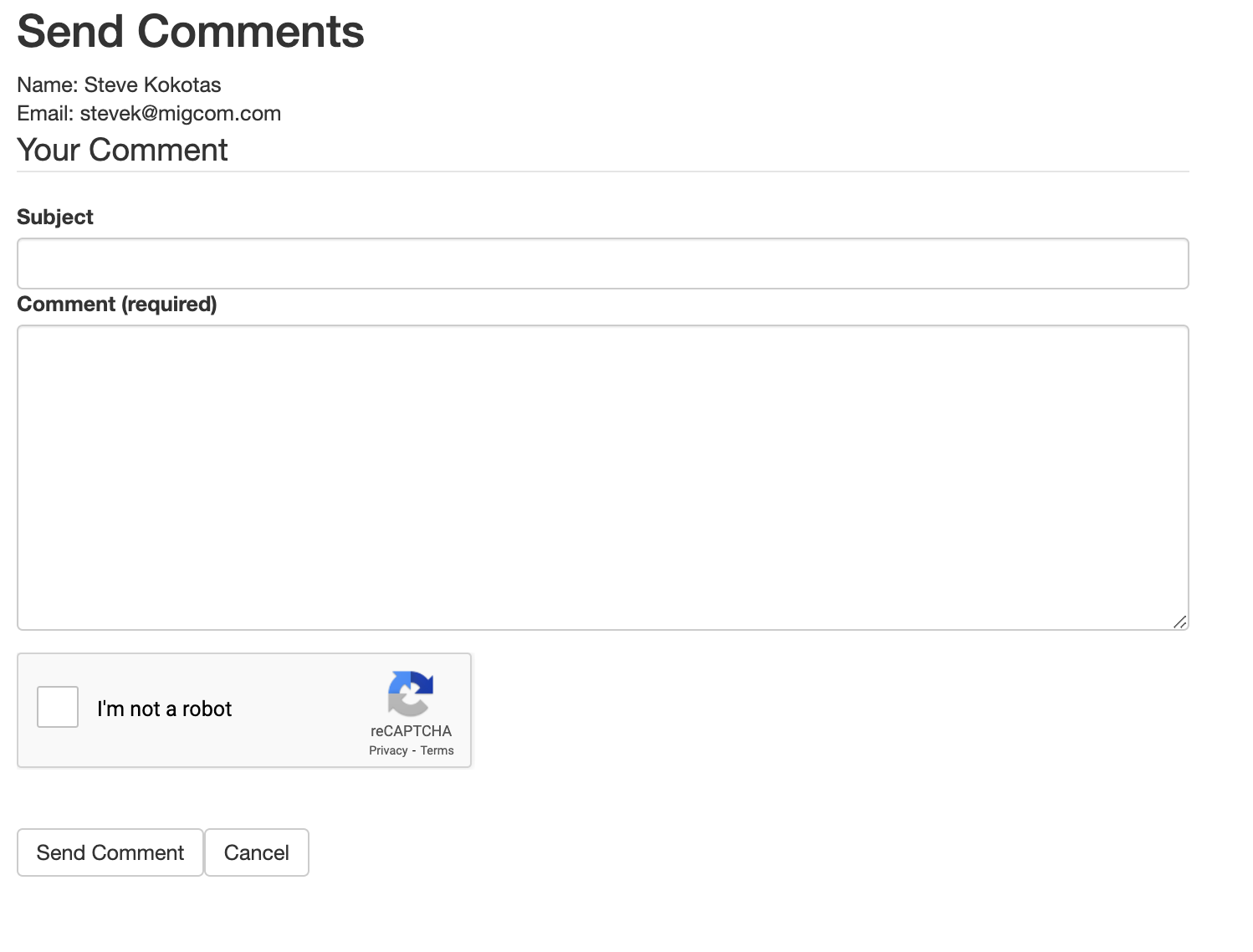This screenshot has height=952, width=1253.
Task: Cancel the comment form
Action: point(257,852)
